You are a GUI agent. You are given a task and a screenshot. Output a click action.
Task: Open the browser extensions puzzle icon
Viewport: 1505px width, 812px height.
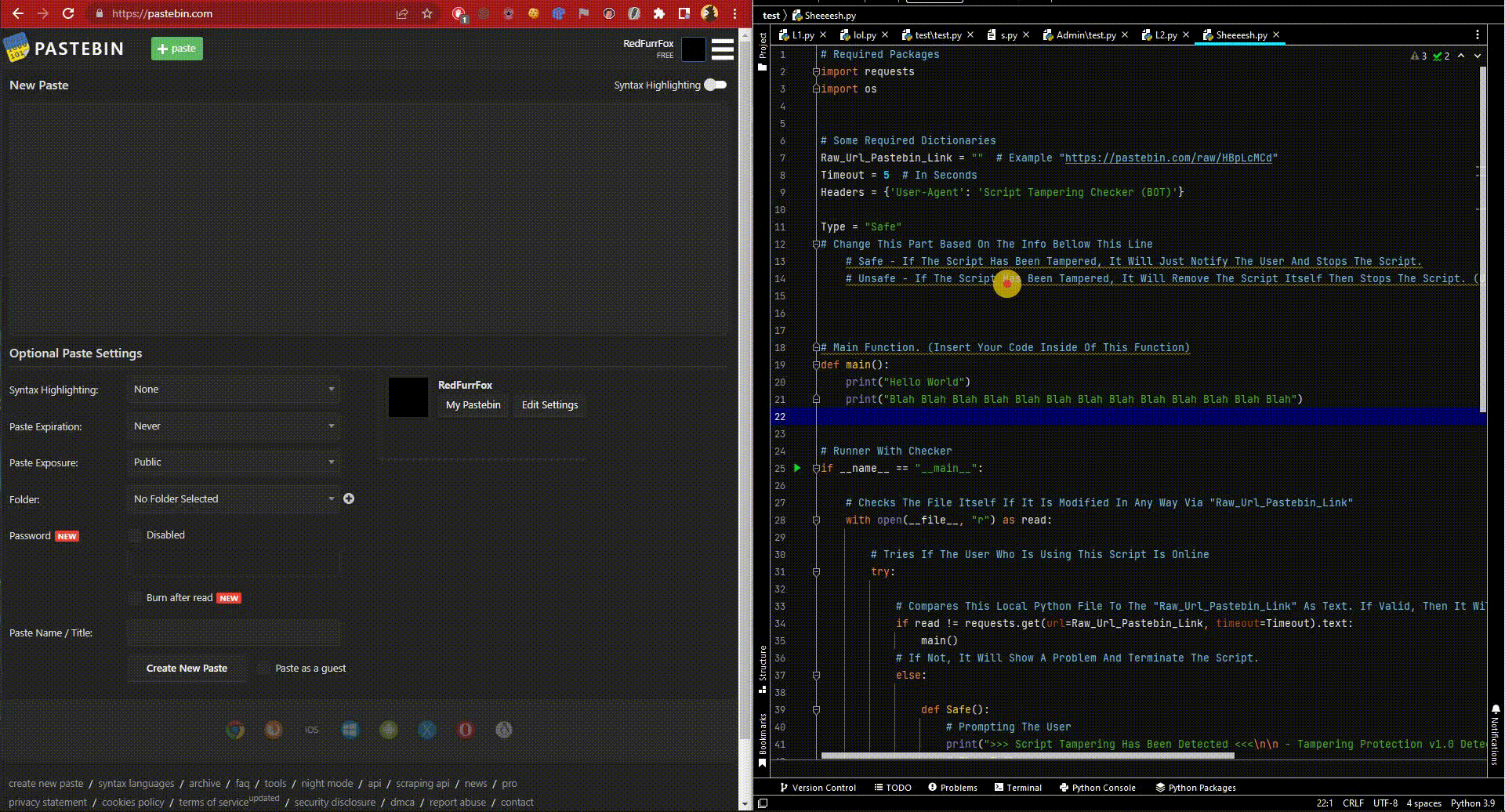click(x=659, y=13)
